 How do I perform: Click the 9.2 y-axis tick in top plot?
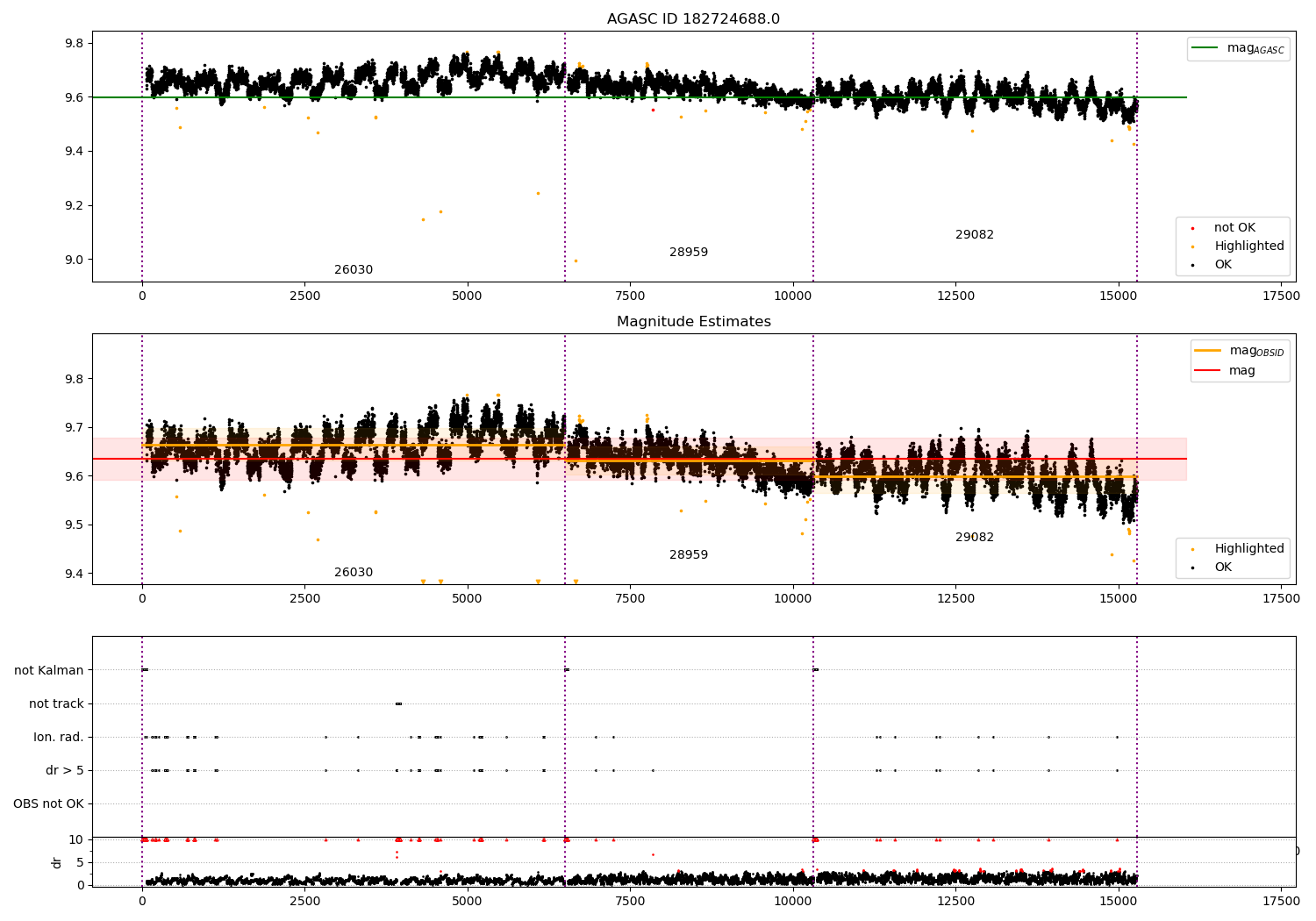tap(75, 206)
